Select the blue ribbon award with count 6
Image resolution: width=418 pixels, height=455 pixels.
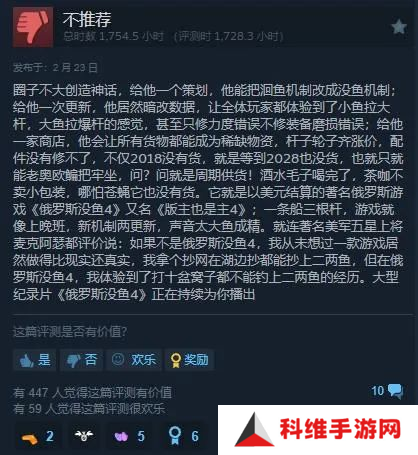[175, 435]
